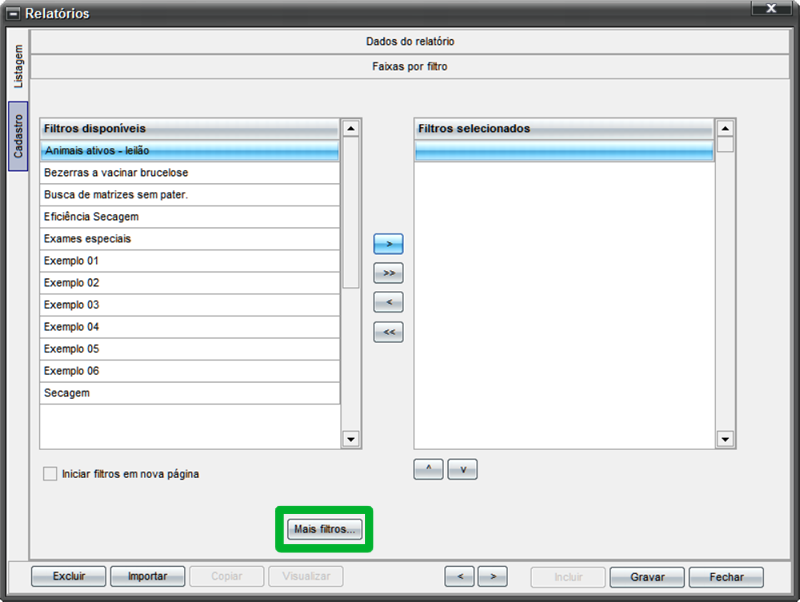Add all filters with double right arrow
The image size is (800, 602).
[x=388, y=273]
